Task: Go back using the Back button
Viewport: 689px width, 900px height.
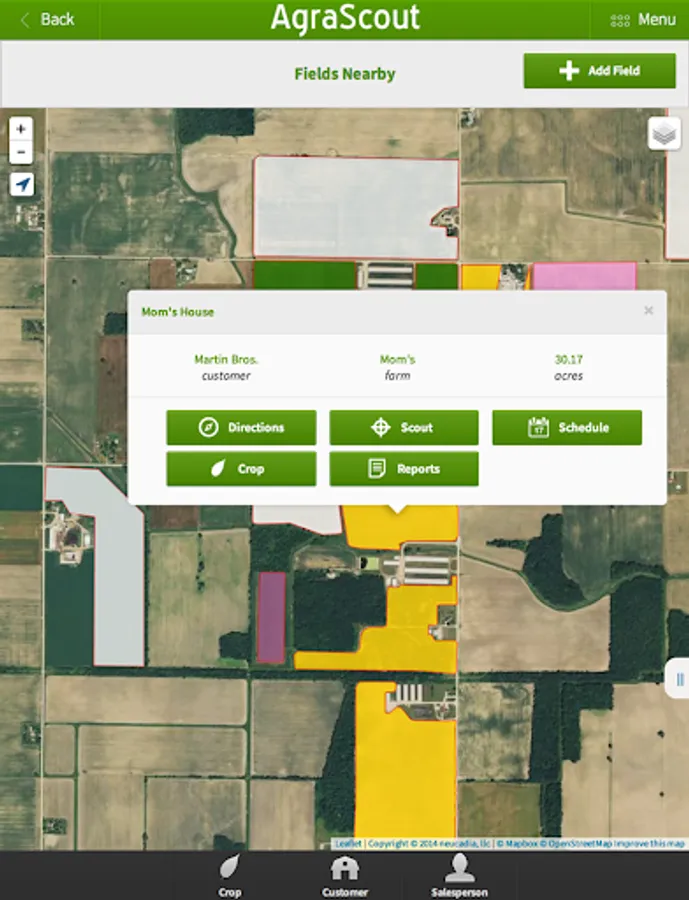Action: [x=48, y=20]
